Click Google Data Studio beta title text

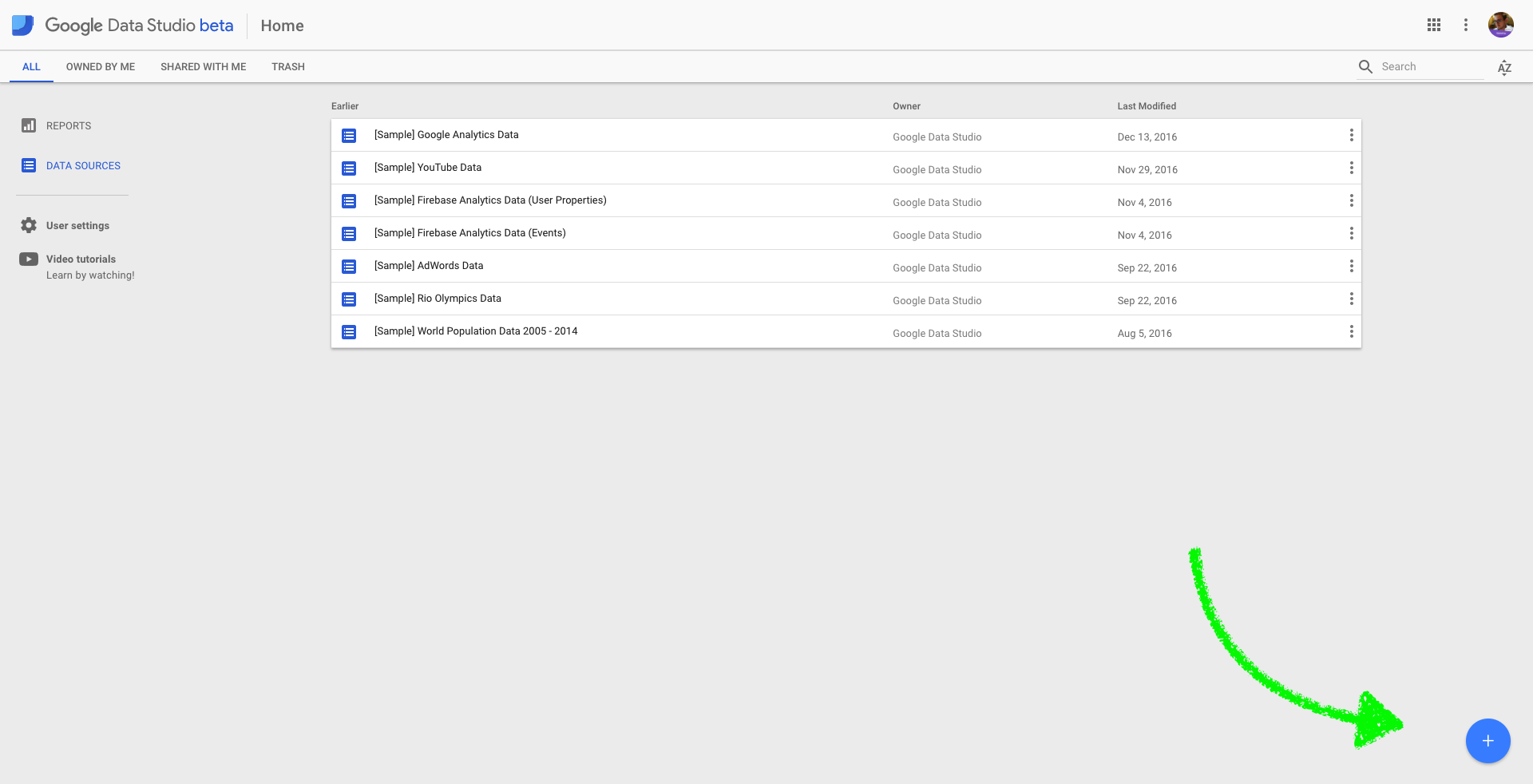[x=139, y=26]
